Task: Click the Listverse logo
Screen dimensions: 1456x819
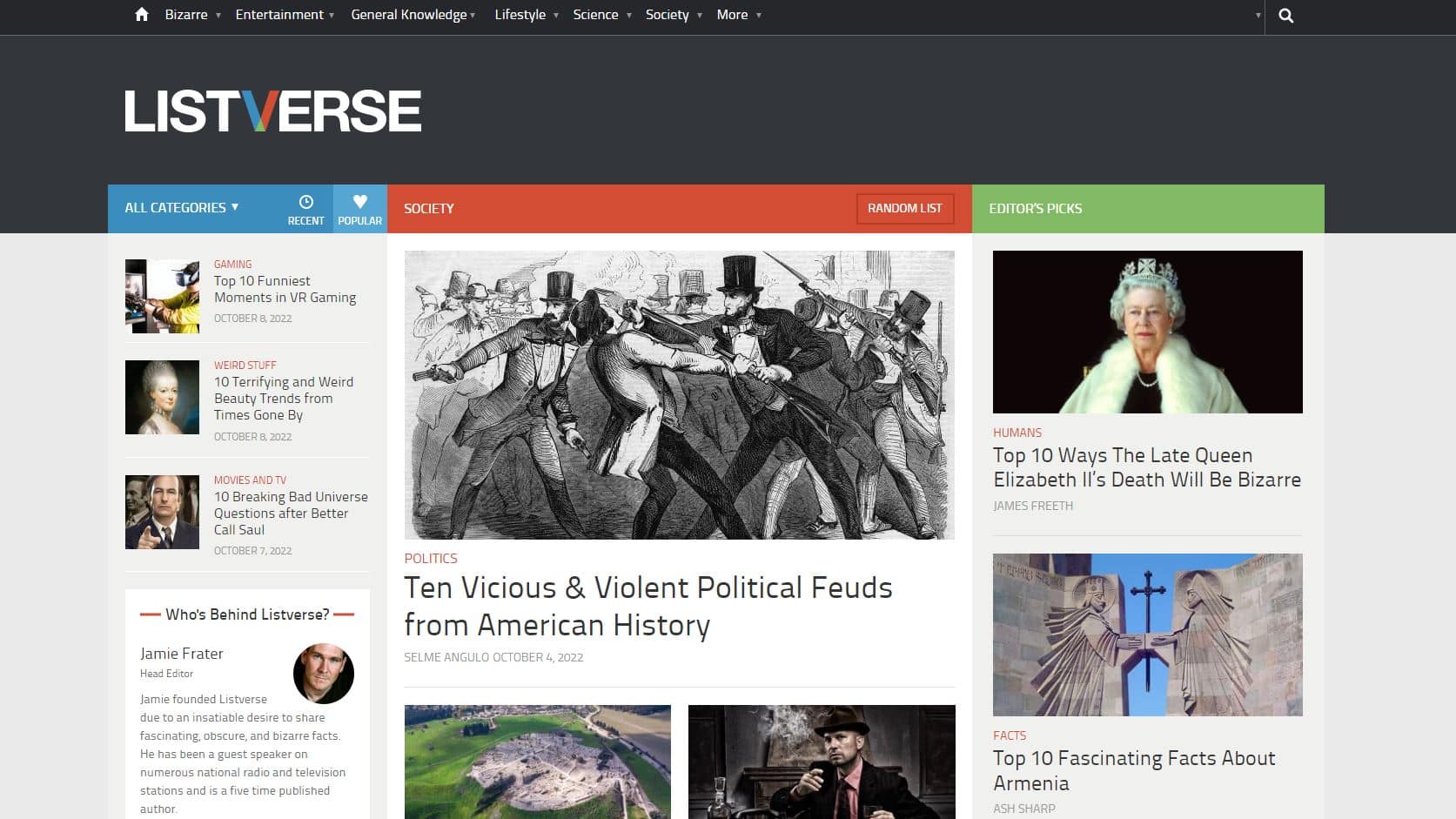Action: pyautogui.click(x=272, y=111)
